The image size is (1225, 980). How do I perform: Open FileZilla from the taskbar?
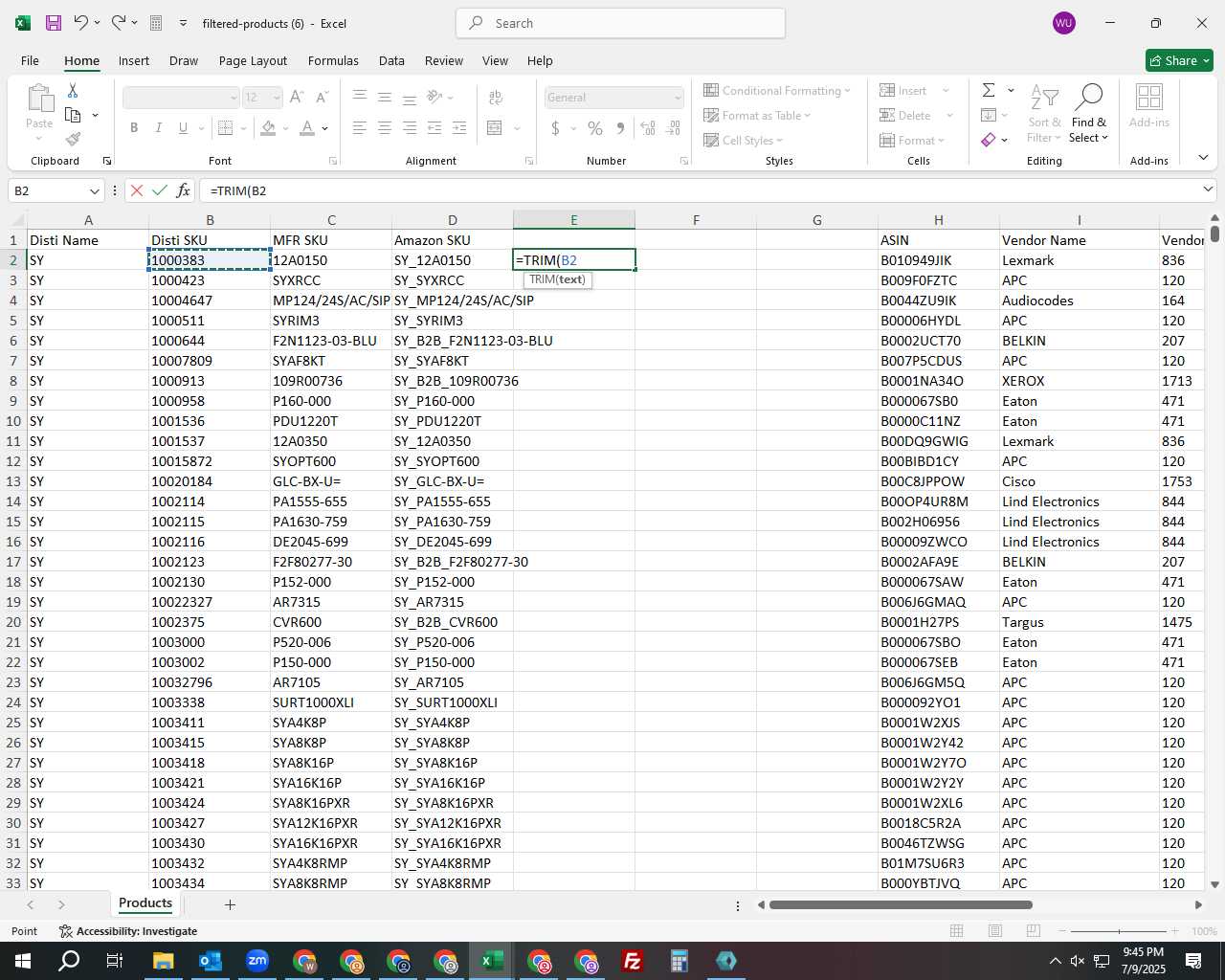coord(633,961)
